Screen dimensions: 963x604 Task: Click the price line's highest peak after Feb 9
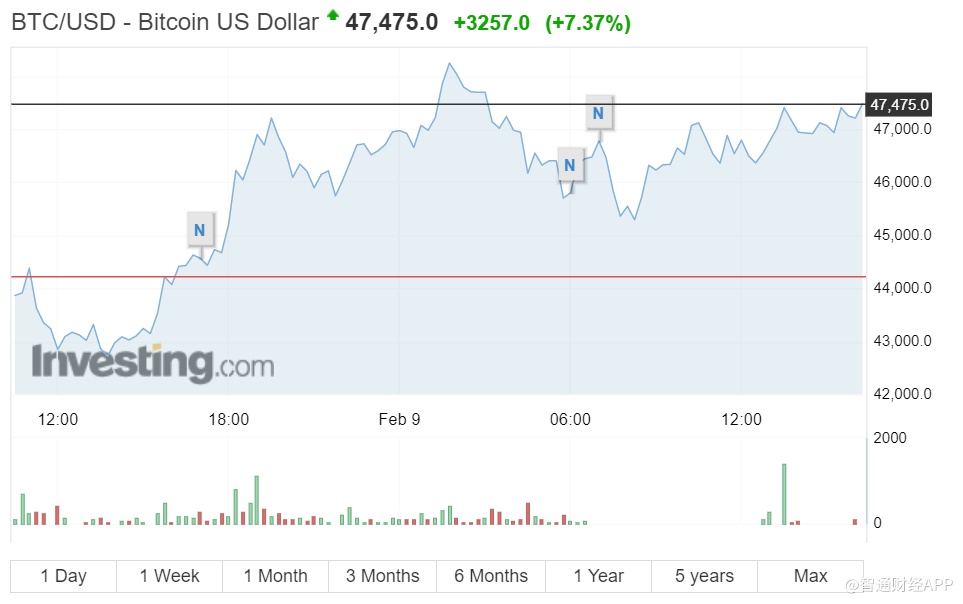[450, 64]
